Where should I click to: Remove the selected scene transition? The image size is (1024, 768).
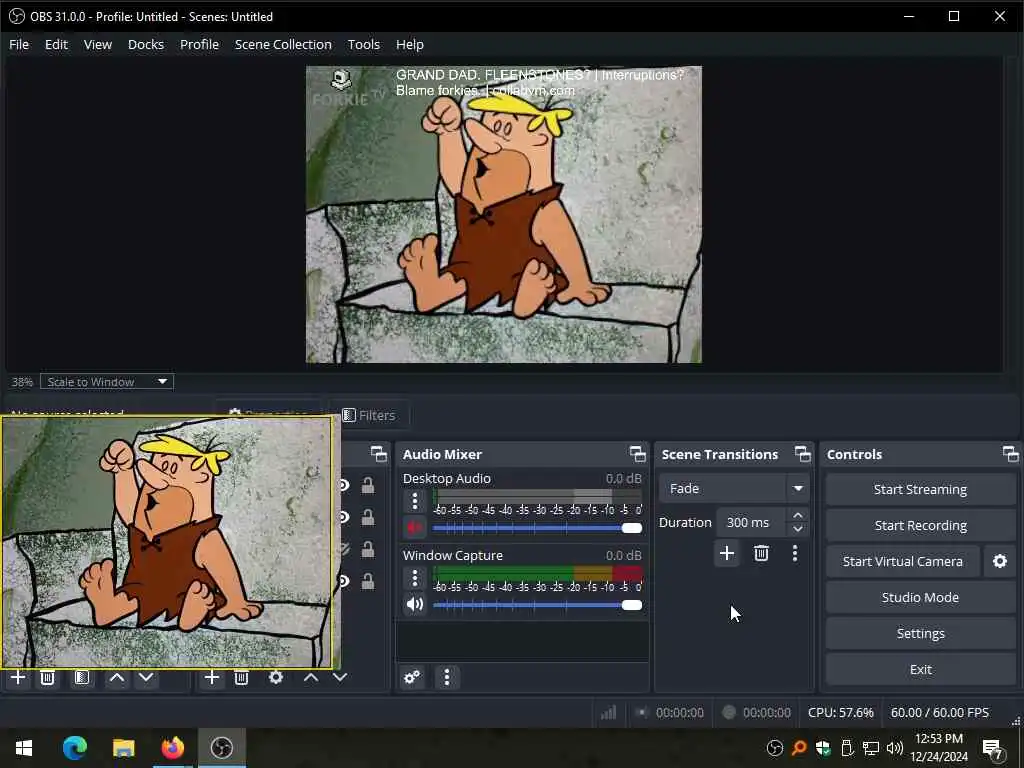click(761, 554)
